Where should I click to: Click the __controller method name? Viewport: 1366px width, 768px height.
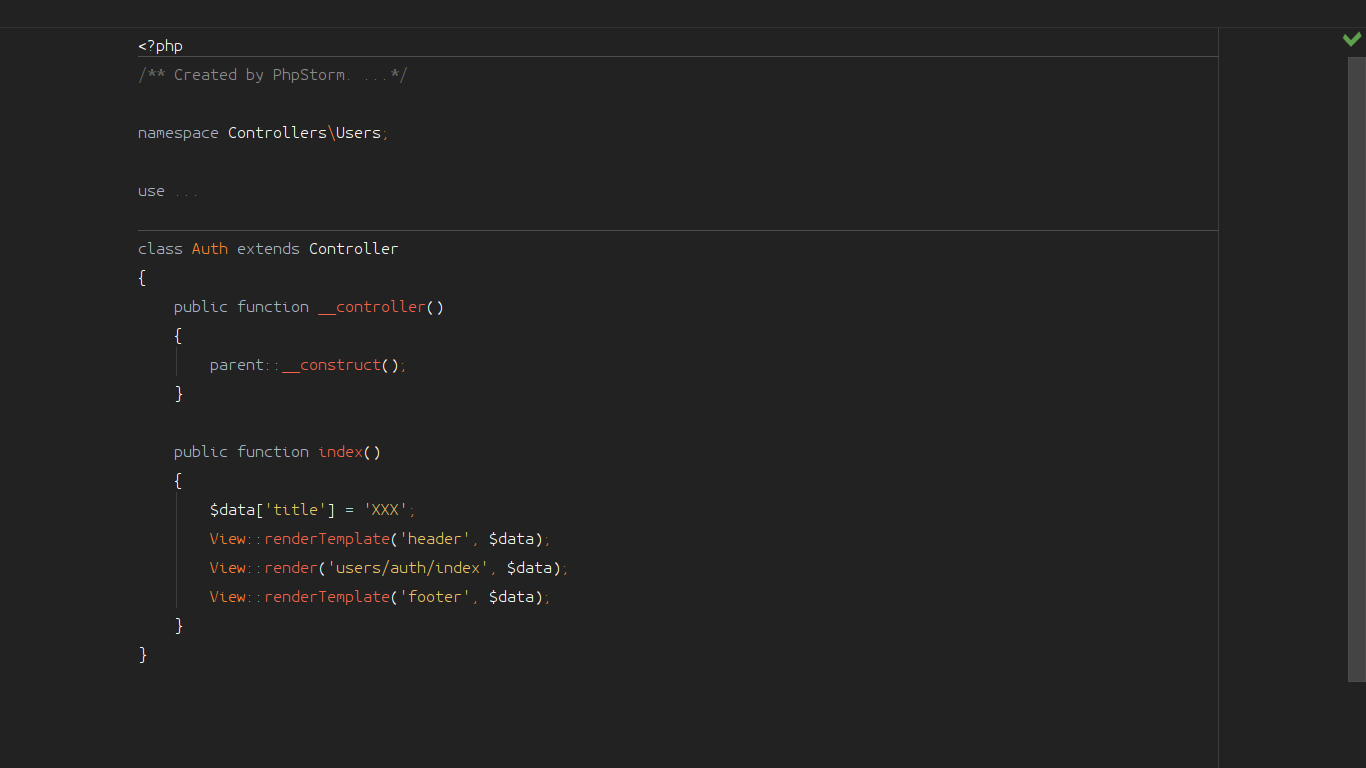tap(371, 307)
